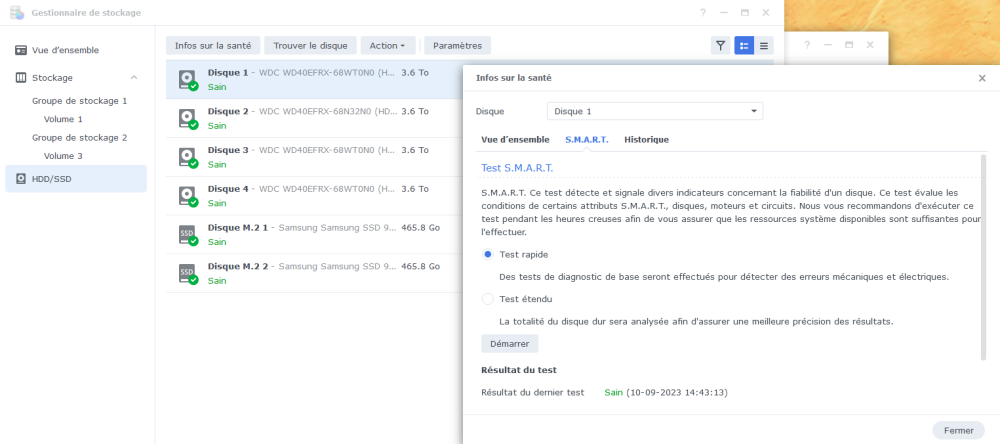Select the Test rapide radio button
Viewport: 1000px width, 444px height.
click(488, 255)
